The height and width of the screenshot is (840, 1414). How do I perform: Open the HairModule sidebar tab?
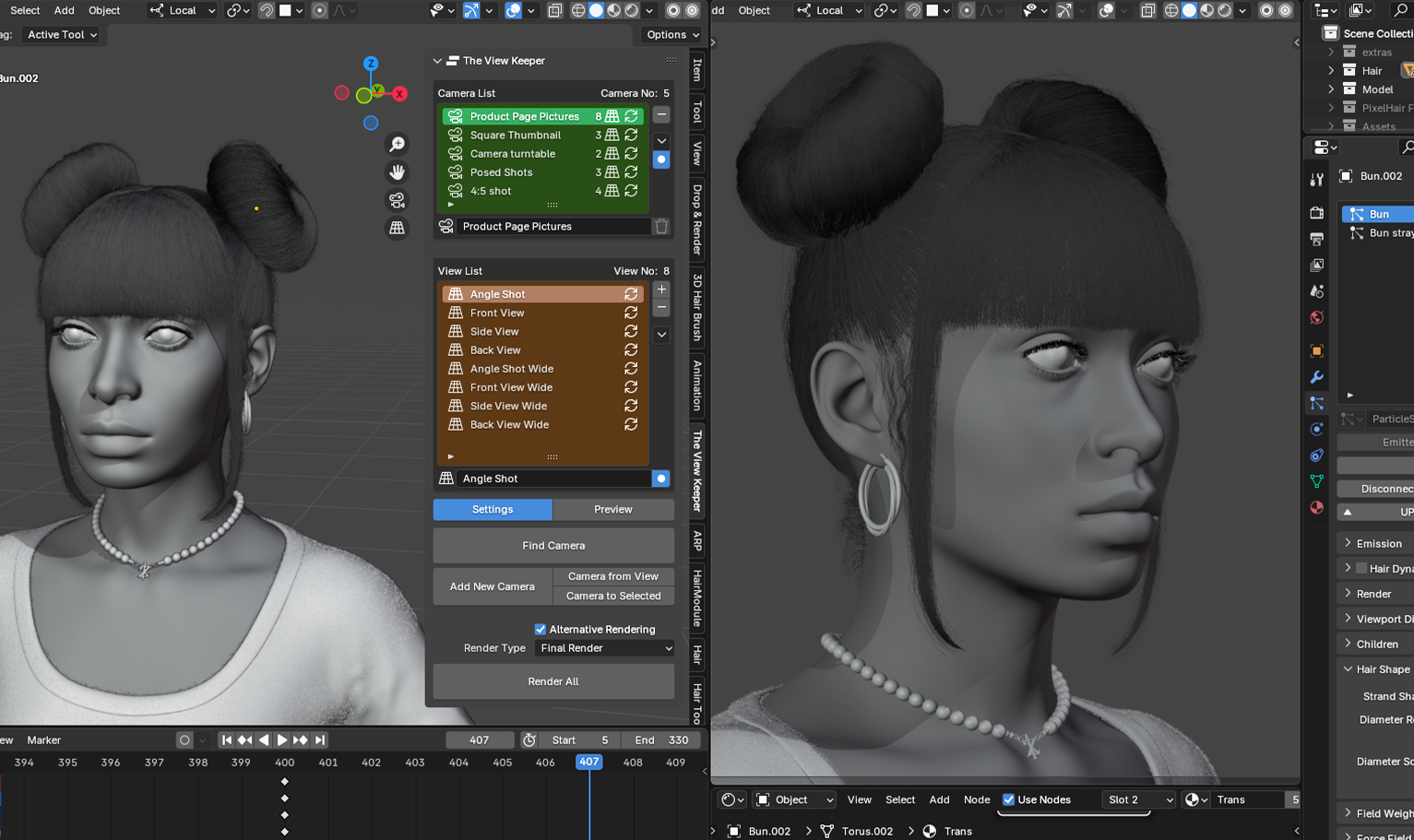click(697, 597)
